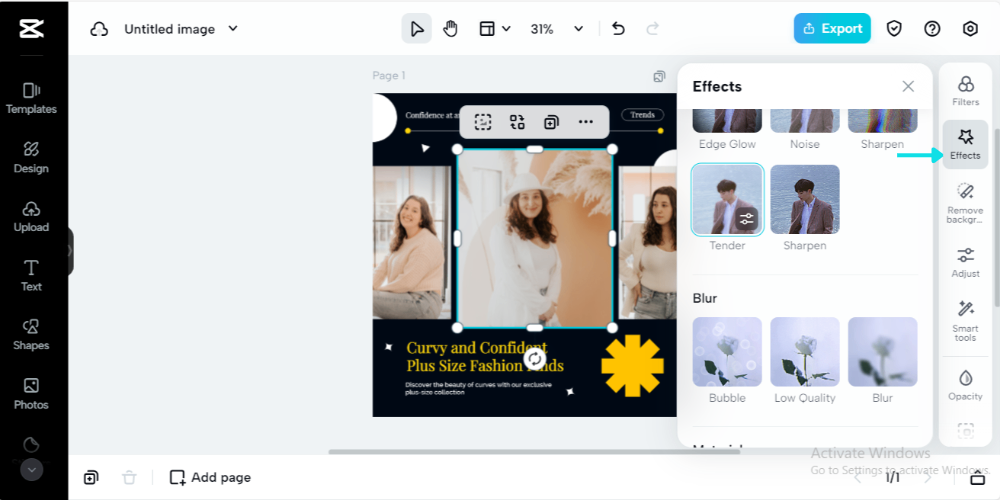The height and width of the screenshot is (500, 1000).
Task: Click the Page 1 label
Action: [x=389, y=76]
